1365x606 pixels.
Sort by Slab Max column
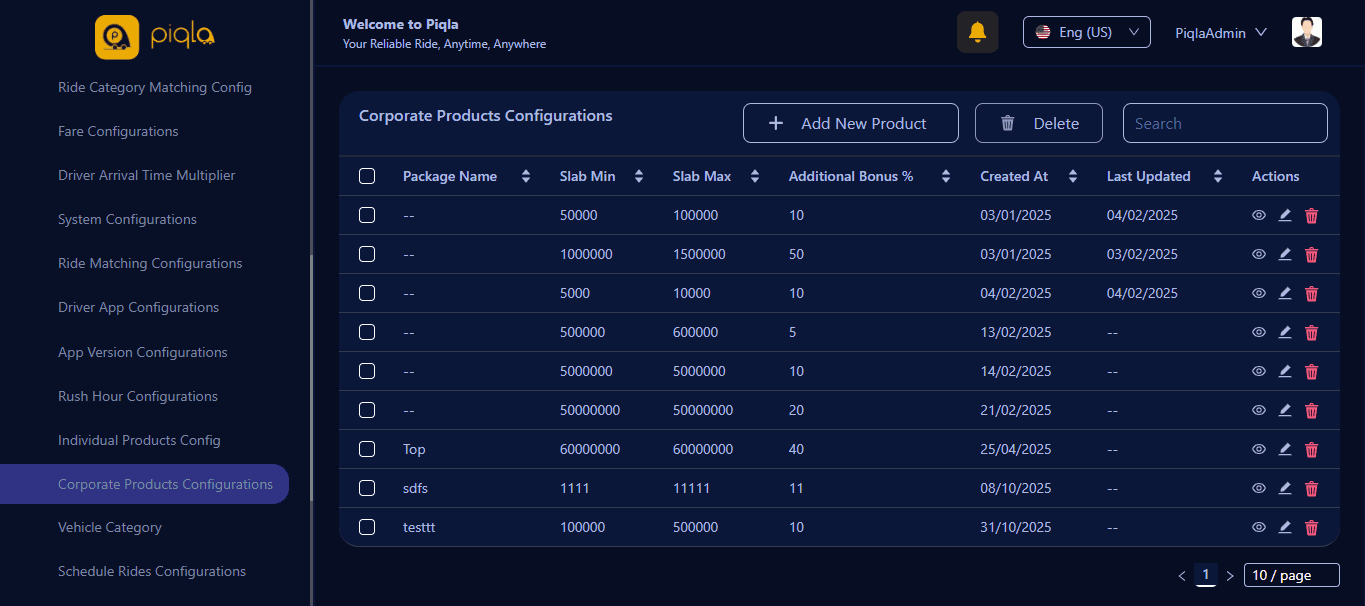click(755, 176)
